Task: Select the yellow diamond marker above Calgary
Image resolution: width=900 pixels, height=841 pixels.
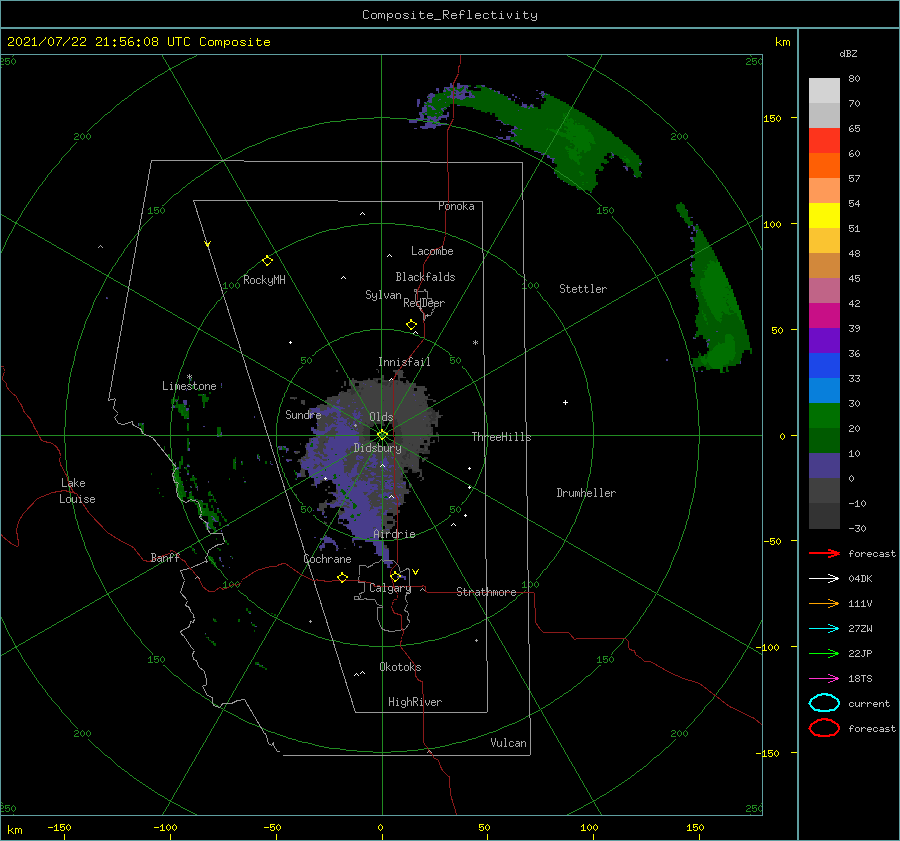Action: tap(395, 576)
